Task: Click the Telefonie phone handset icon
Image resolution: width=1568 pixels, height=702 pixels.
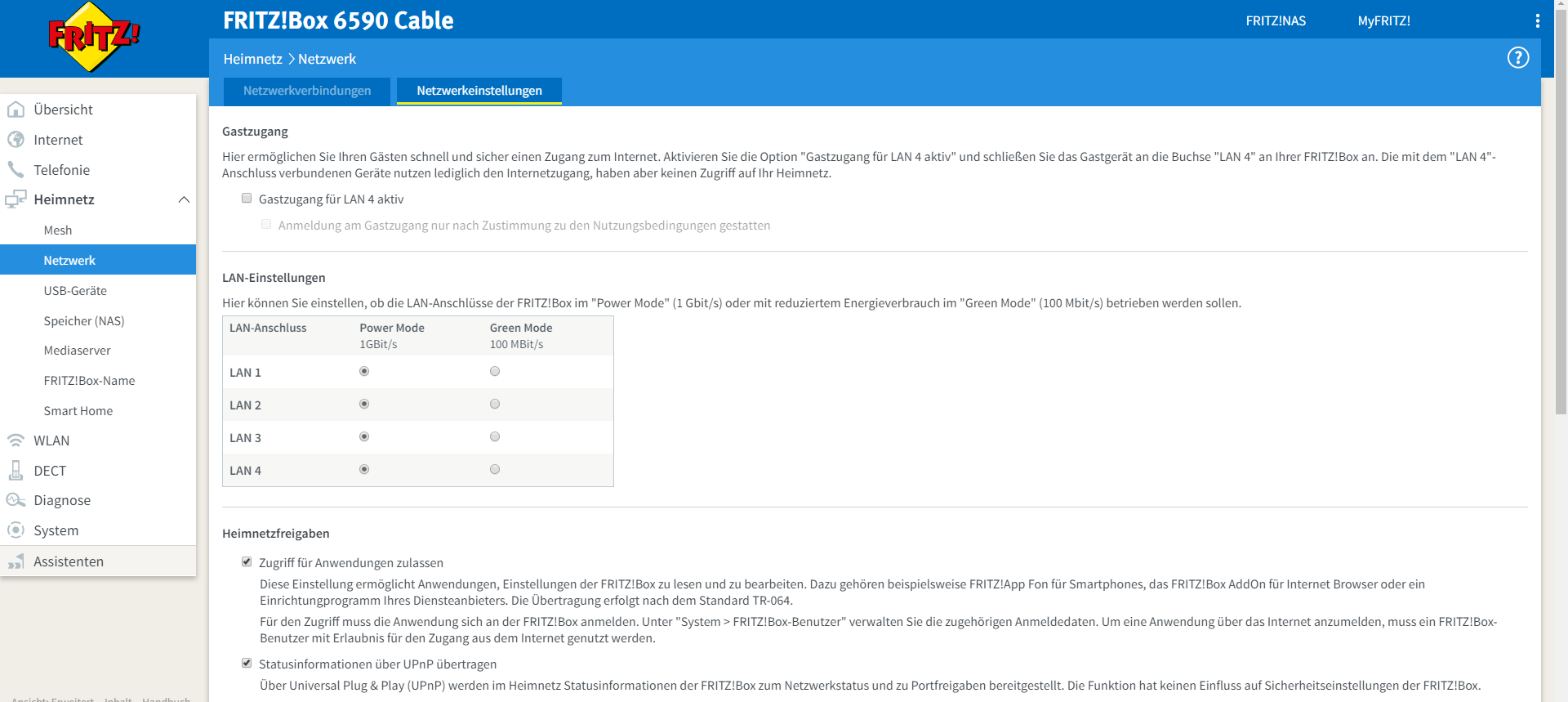Action: (x=16, y=170)
